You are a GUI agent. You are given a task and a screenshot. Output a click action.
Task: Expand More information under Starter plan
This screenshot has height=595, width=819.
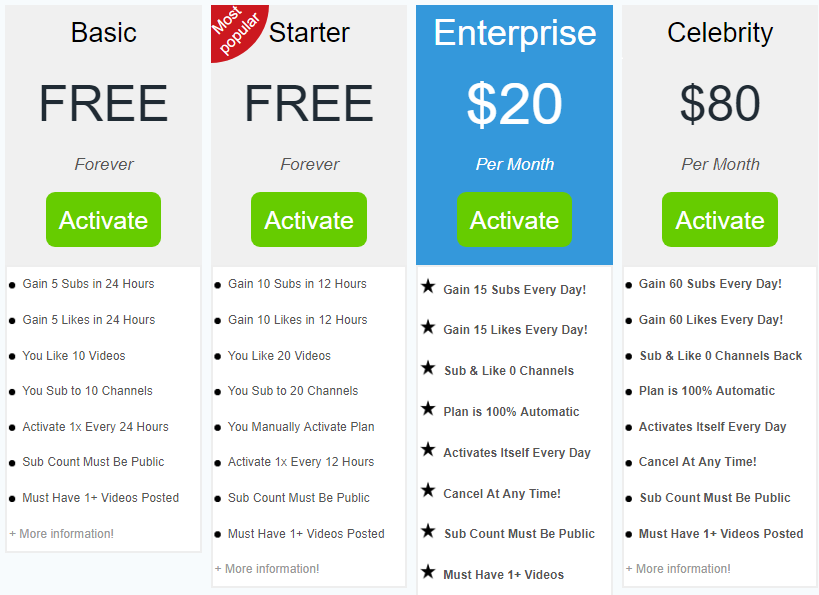tap(267, 569)
